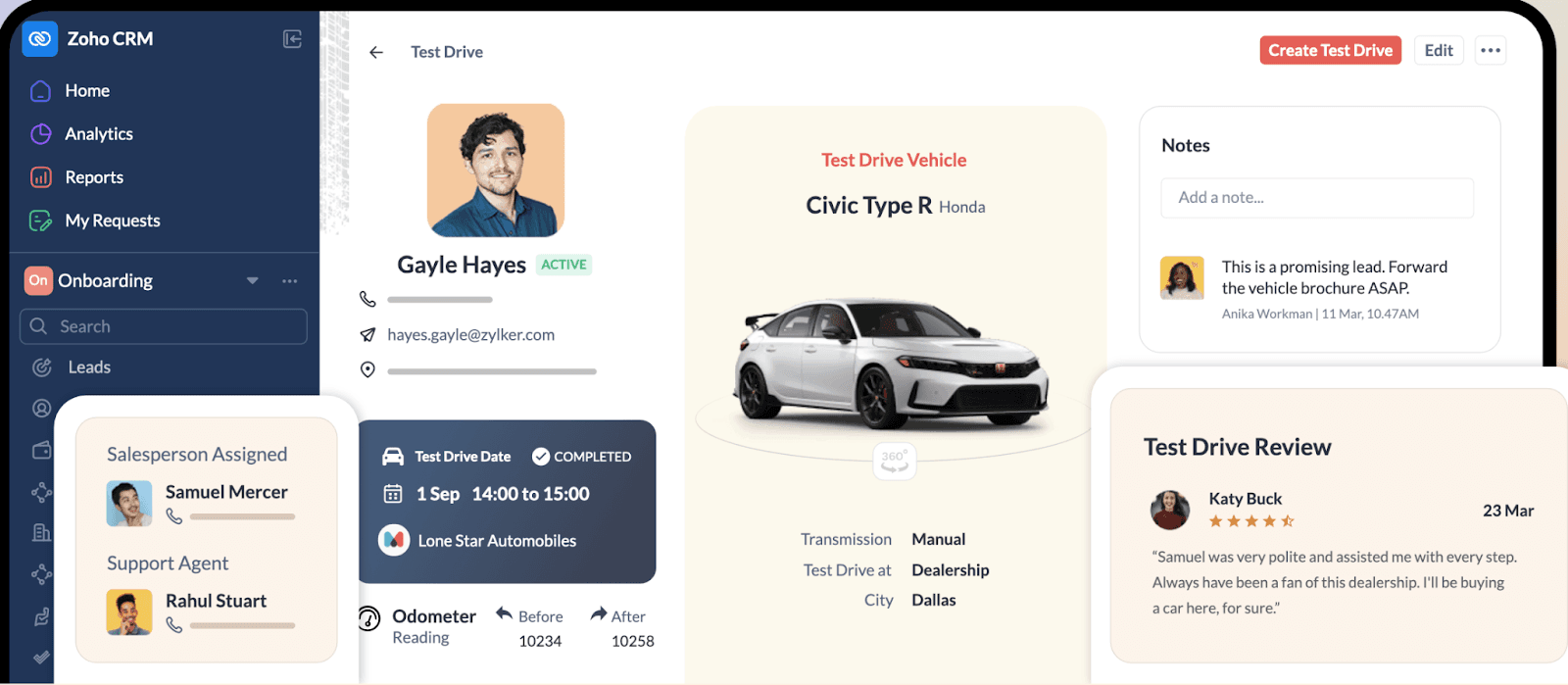
Task: Click the back arrow beside Test Drive
Action: (376, 52)
